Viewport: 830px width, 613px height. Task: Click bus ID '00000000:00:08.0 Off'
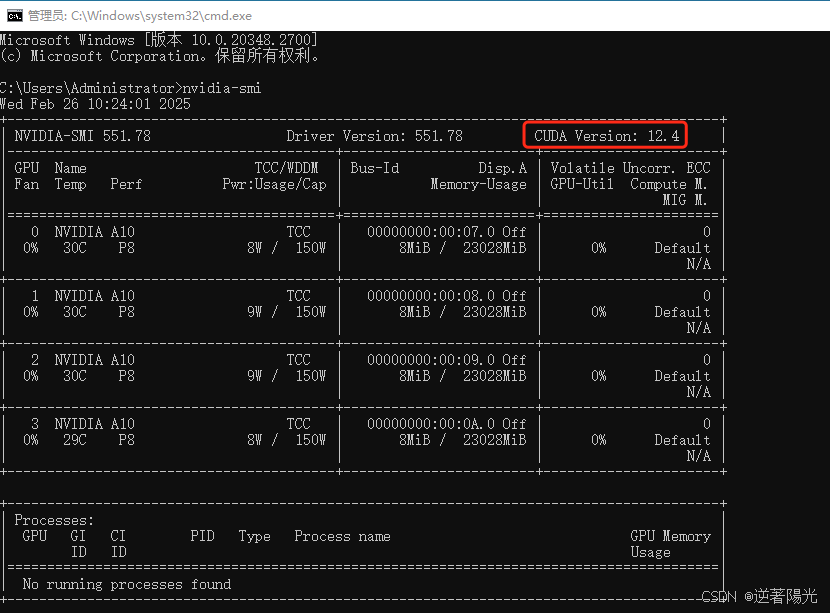pos(447,296)
